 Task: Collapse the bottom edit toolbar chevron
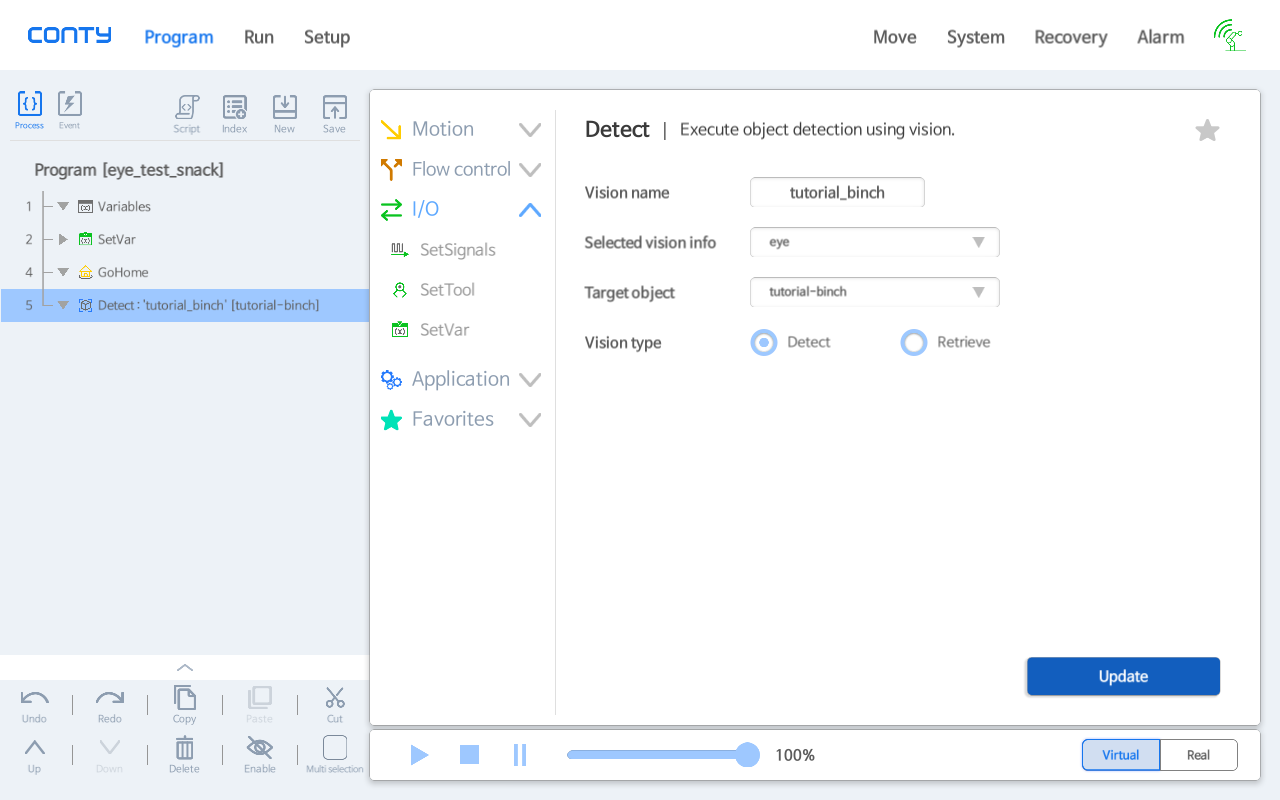pyautogui.click(x=185, y=668)
